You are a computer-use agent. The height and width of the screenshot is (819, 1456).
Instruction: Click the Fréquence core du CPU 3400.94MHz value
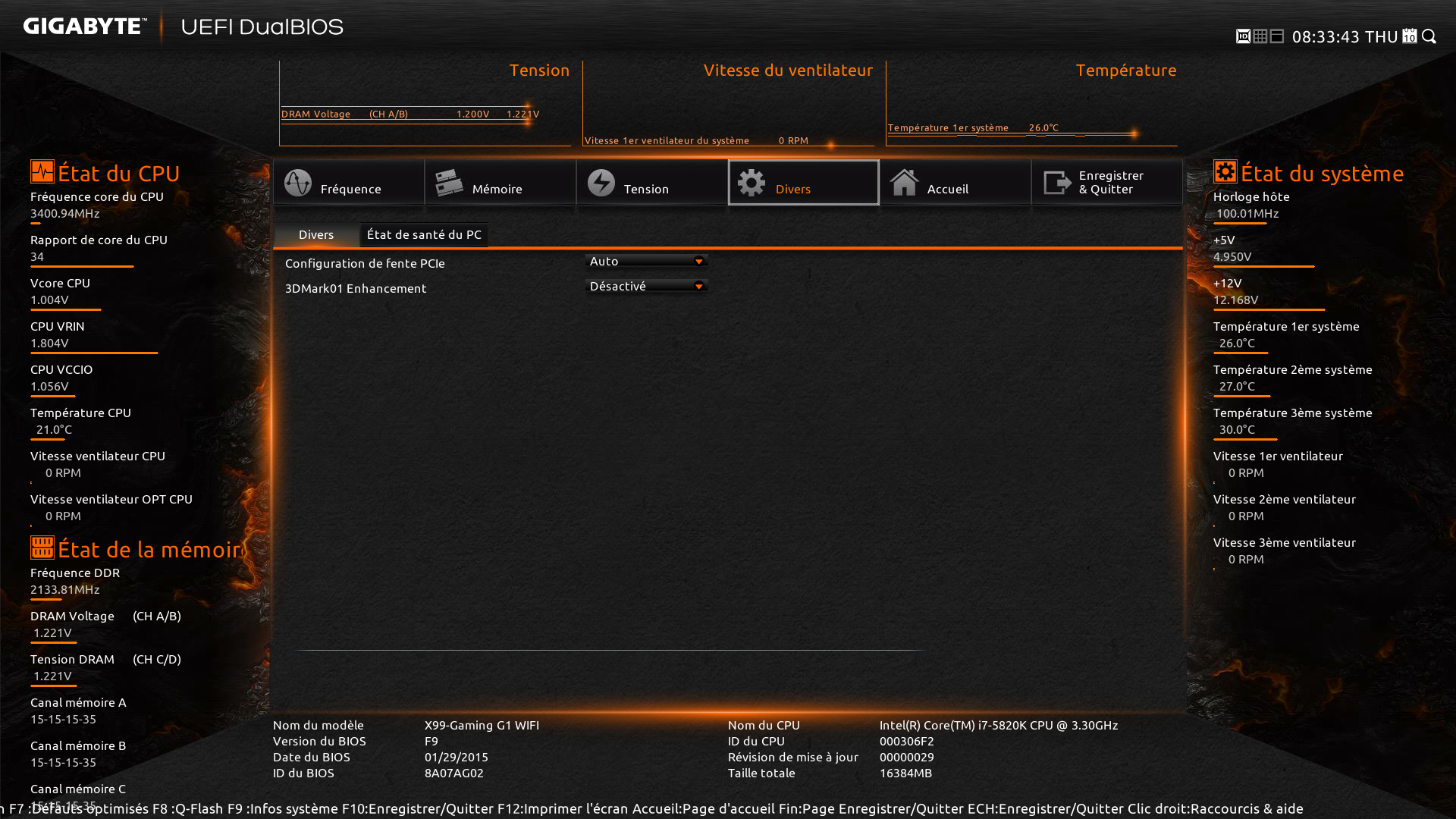coord(65,214)
